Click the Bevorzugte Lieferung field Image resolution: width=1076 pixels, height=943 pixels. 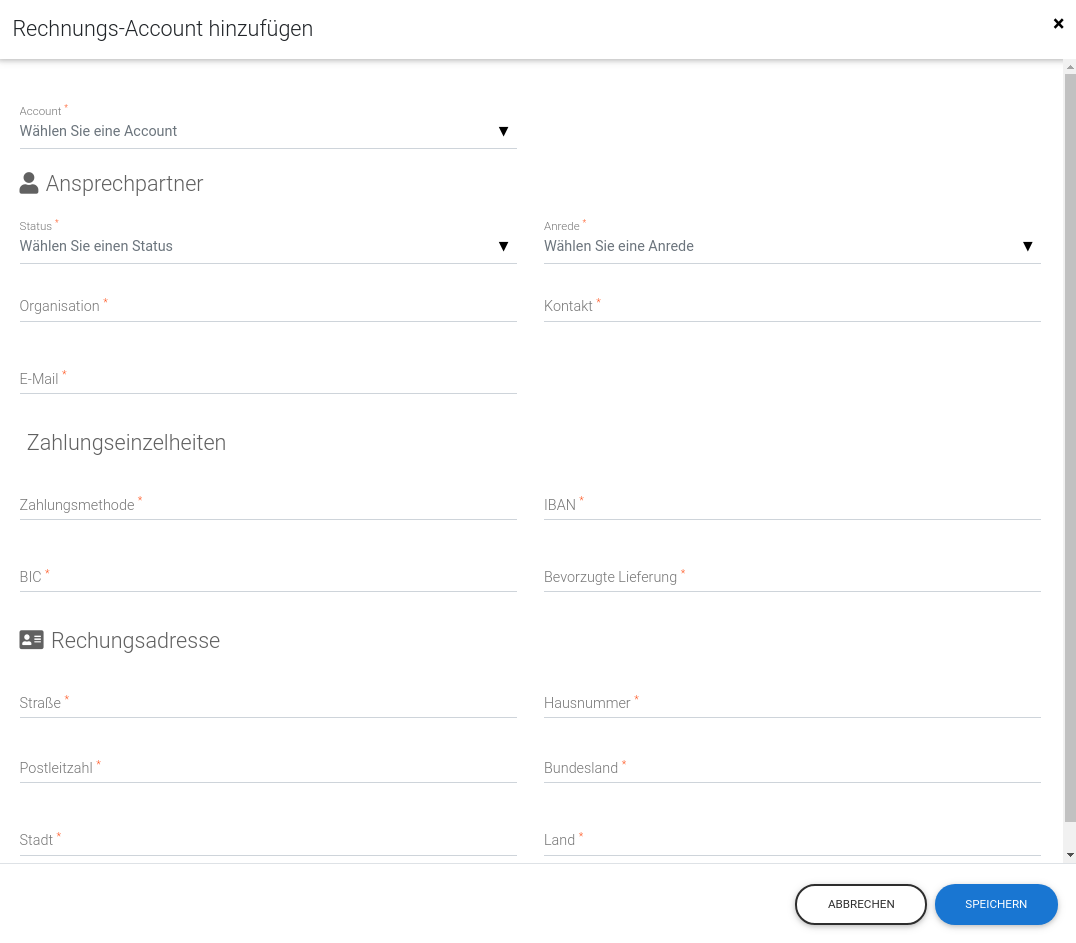[791, 577]
